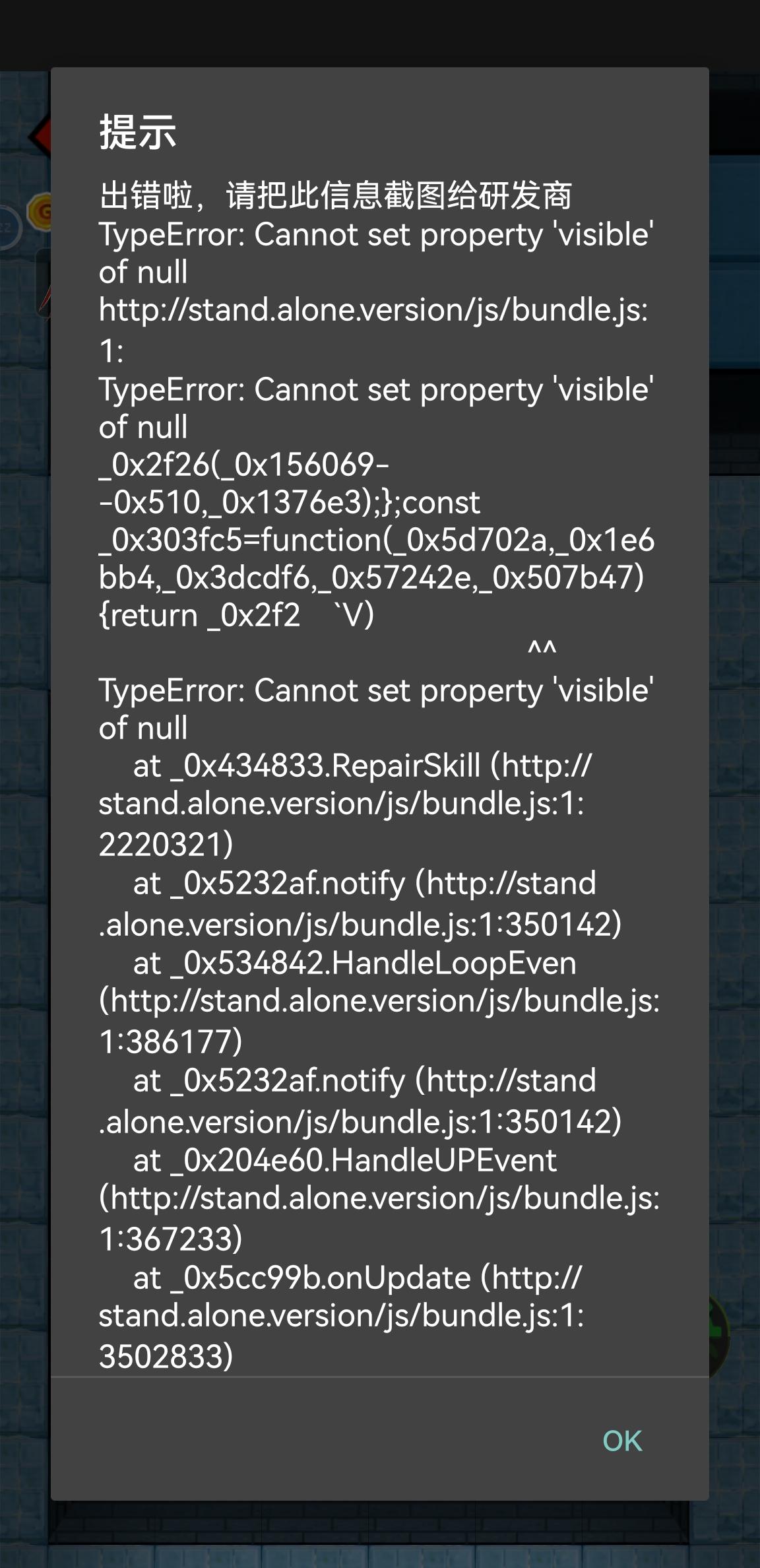Tap the round blue zz sleep icon

tap(9, 228)
